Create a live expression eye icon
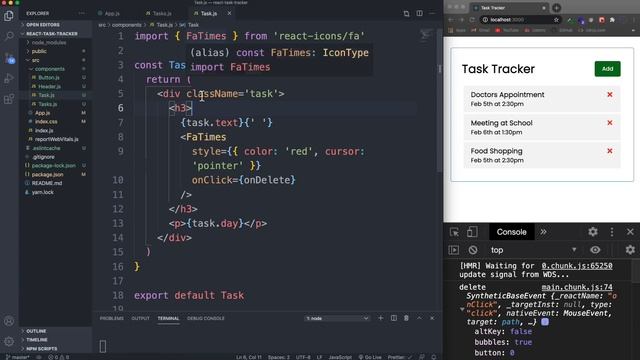Image resolution: width=640 pixels, height=360 pixels. (x=595, y=250)
